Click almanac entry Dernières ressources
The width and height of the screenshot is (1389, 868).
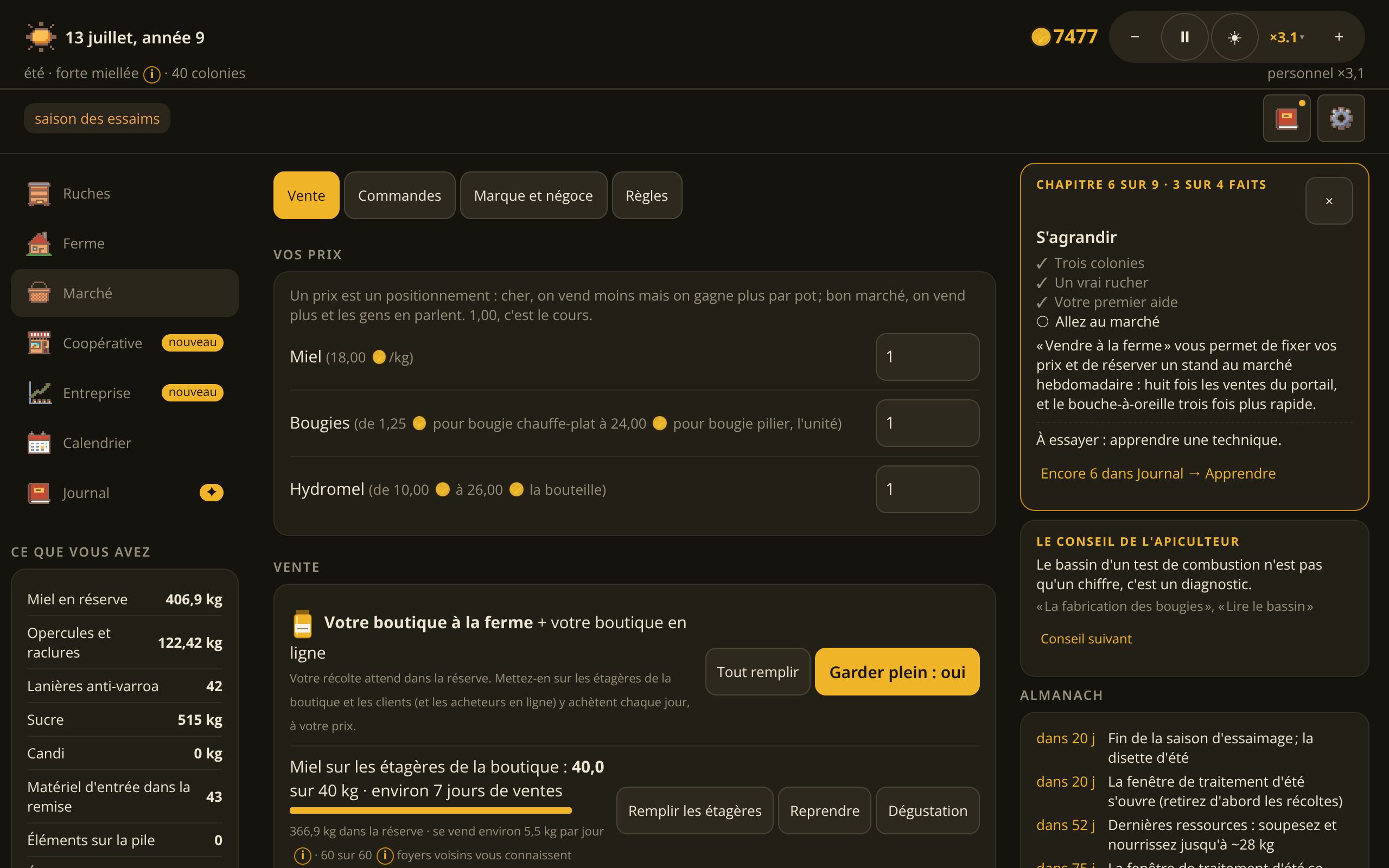point(1194,835)
